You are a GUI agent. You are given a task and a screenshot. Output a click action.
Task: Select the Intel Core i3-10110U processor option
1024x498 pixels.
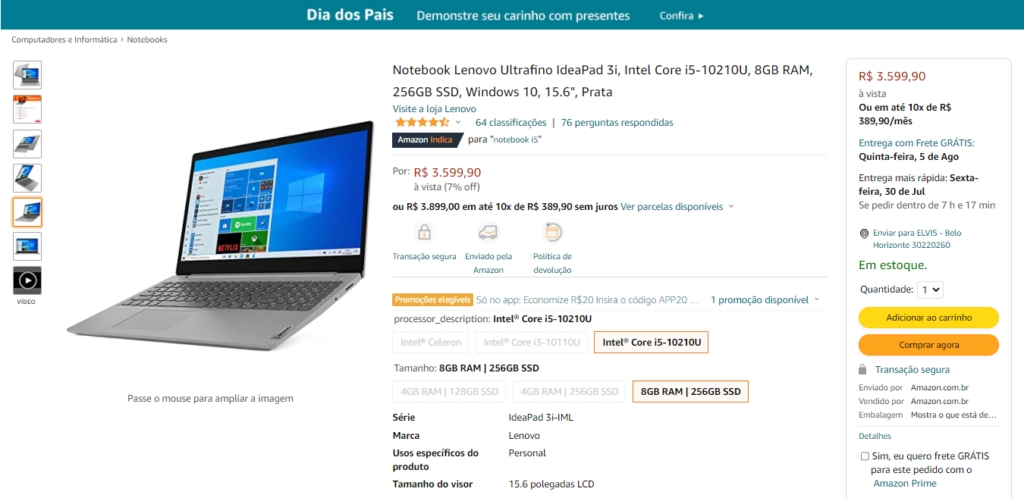pyautogui.click(x=532, y=342)
